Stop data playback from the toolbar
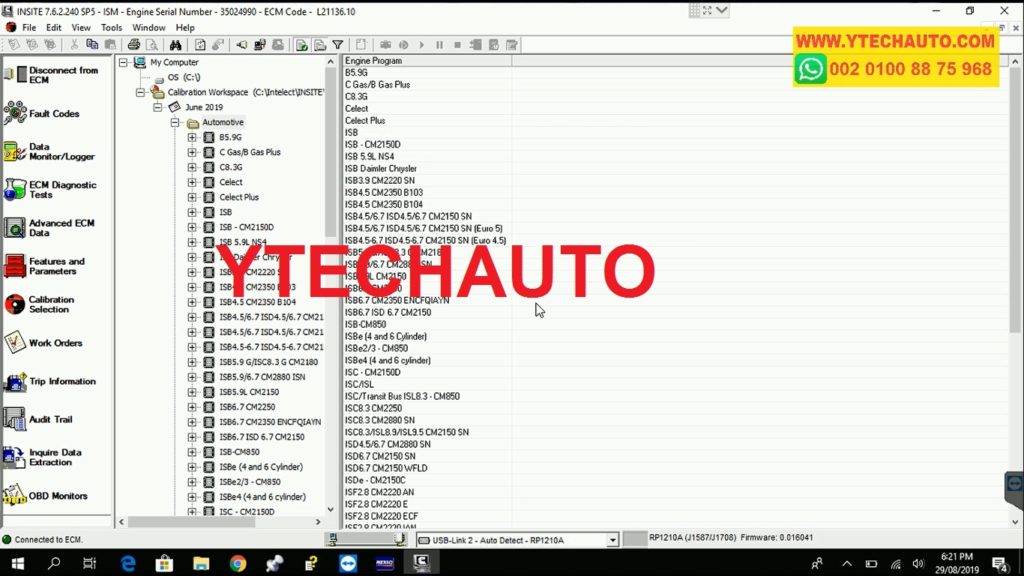The image size is (1024, 576). [458, 45]
